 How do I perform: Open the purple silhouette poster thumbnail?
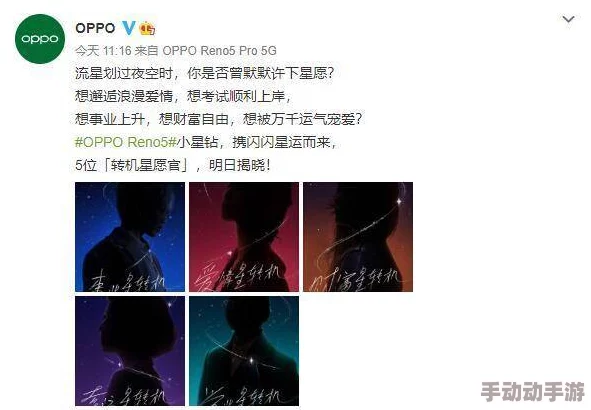(130, 351)
